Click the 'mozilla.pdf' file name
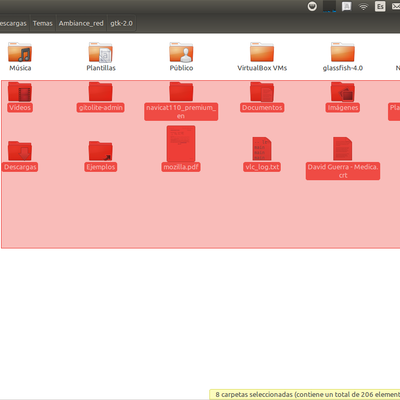 point(181,167)
